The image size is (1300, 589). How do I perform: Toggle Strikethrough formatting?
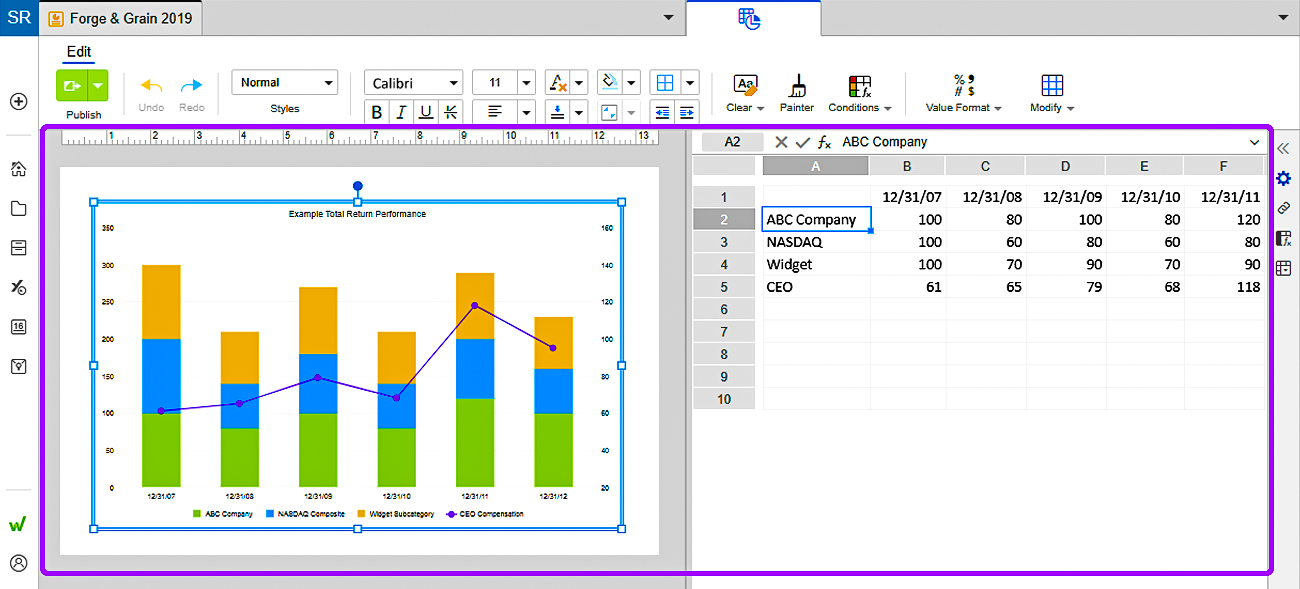(450, 112)
